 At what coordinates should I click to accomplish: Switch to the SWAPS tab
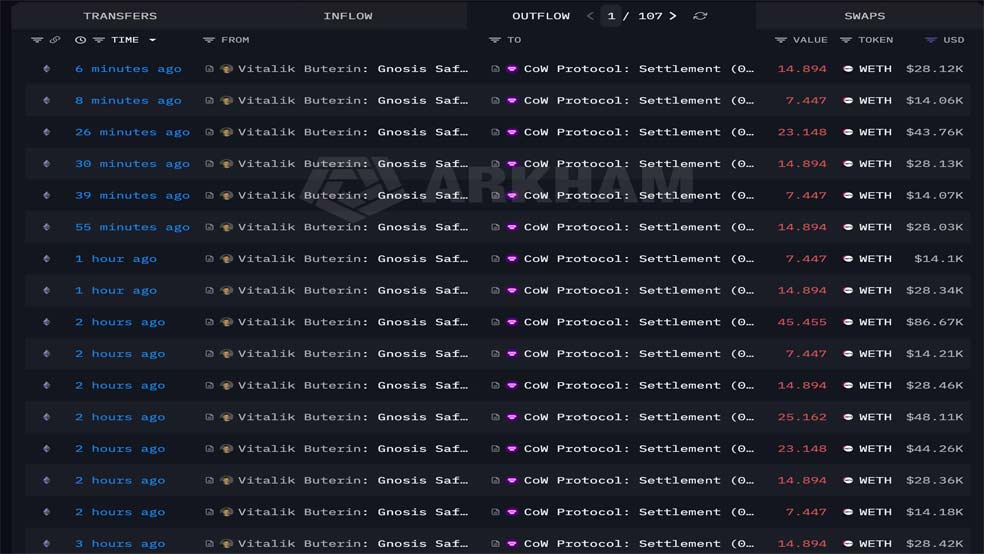click(864, 16)
